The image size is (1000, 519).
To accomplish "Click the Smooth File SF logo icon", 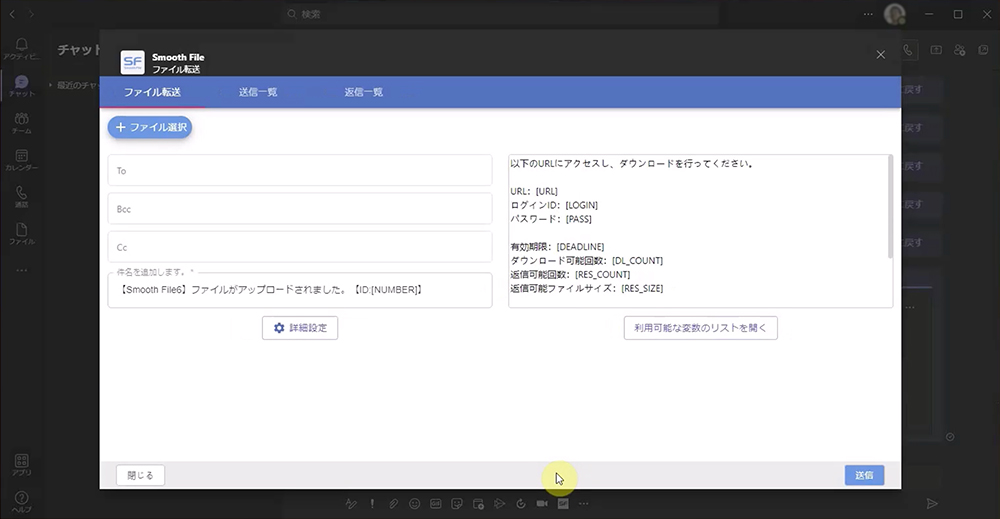I will point(133,62).
